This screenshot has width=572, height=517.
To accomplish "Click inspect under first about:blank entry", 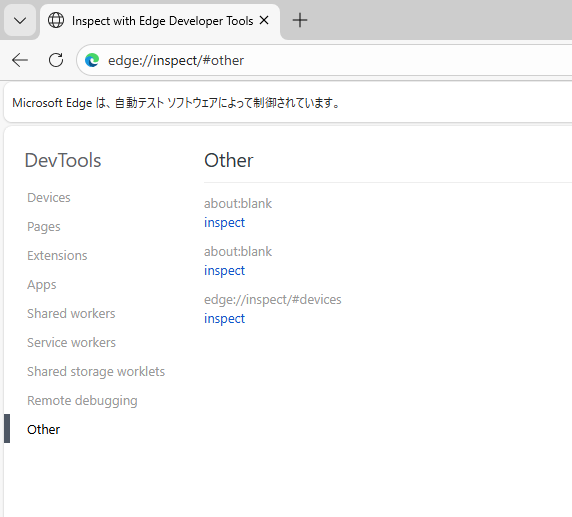I will tap(224, 223).
